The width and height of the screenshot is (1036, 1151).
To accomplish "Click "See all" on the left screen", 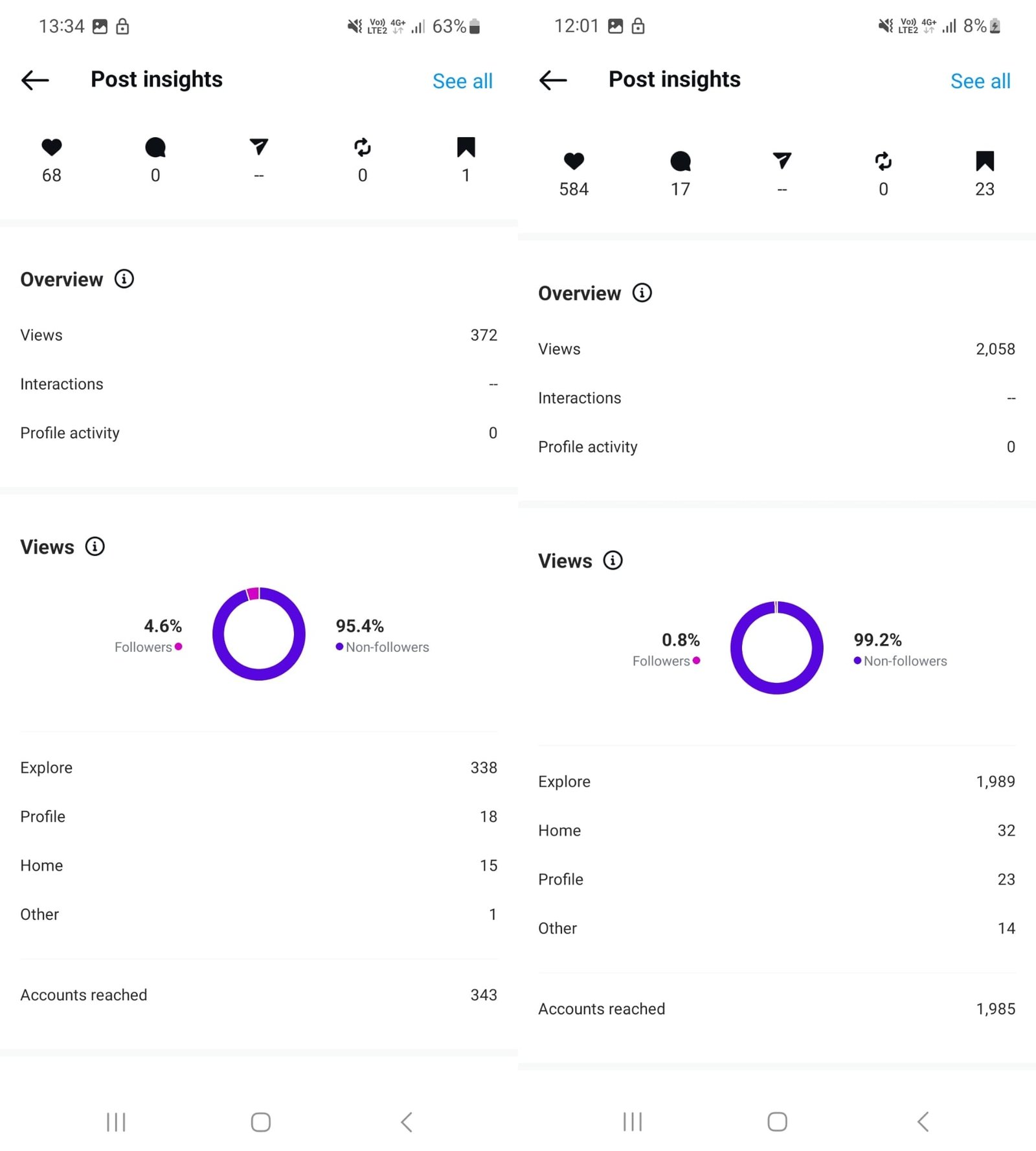I will click(462, 82).
